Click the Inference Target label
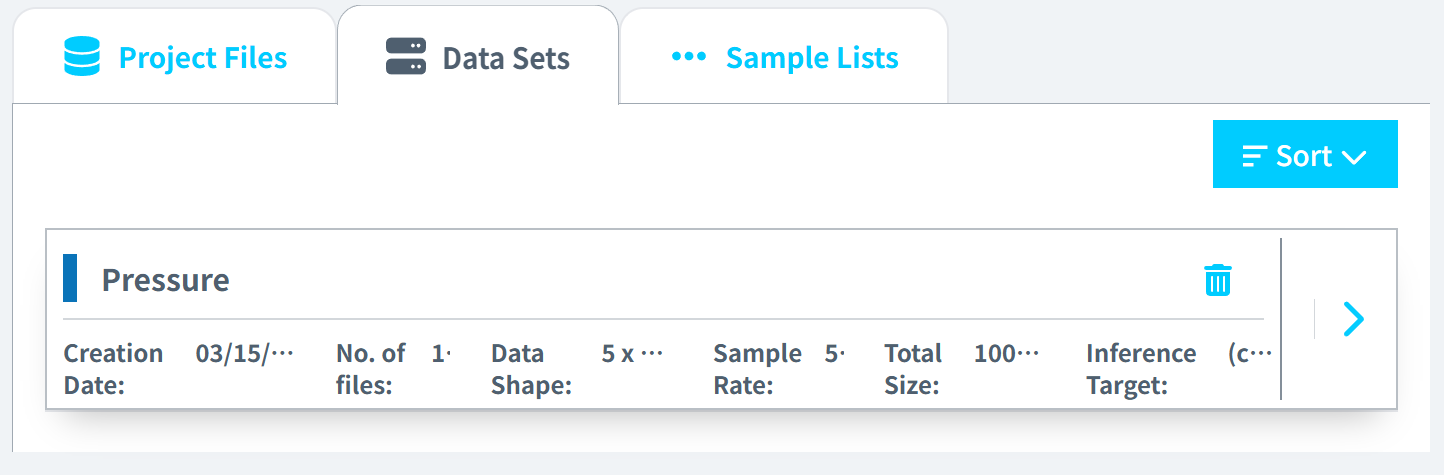Screen dimensions: 1444x475 click(1141, 368)
